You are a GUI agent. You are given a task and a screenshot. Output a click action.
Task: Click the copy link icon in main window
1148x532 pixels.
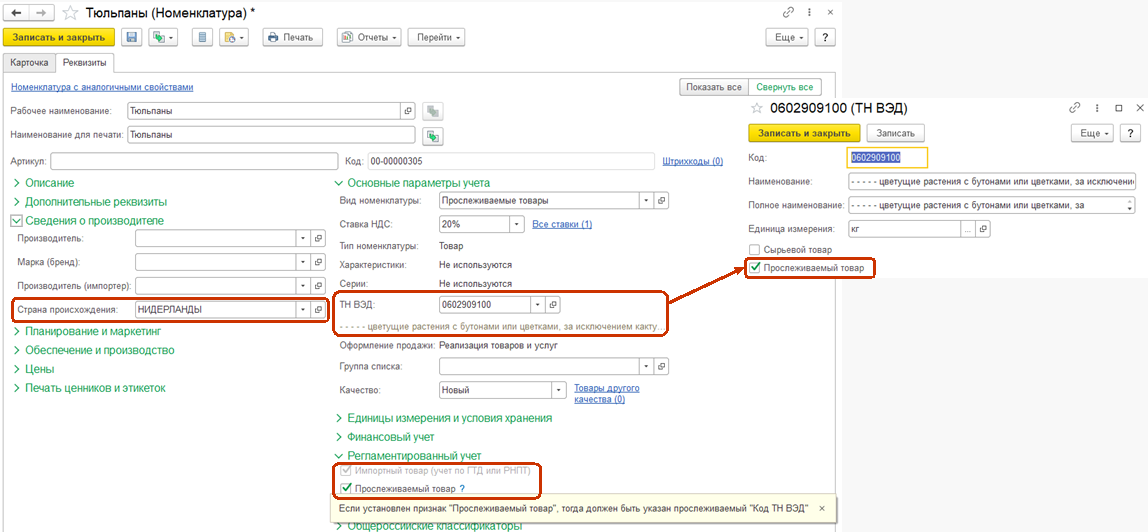788,11
